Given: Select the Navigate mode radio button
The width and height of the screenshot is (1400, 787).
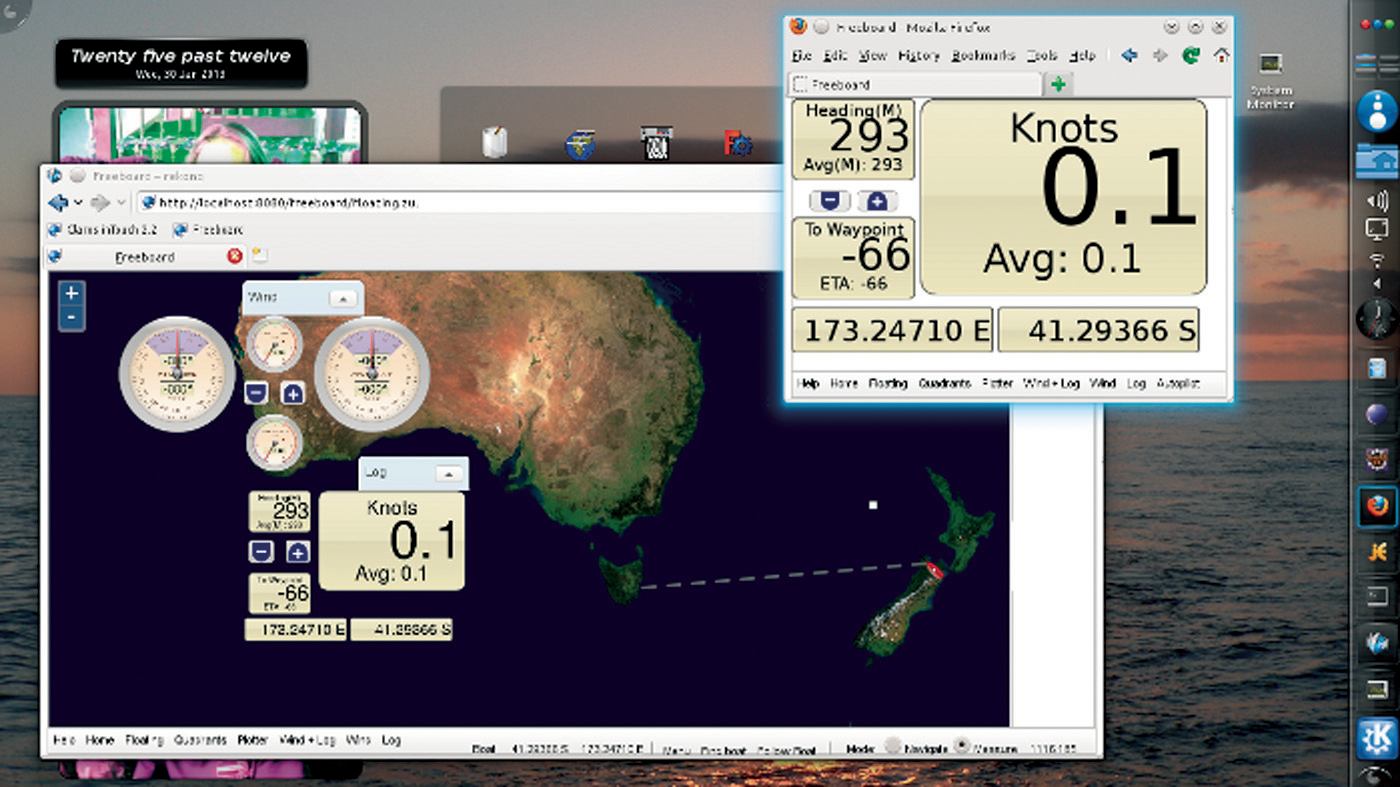Looking at the screenshot, I should click(893, 747).
